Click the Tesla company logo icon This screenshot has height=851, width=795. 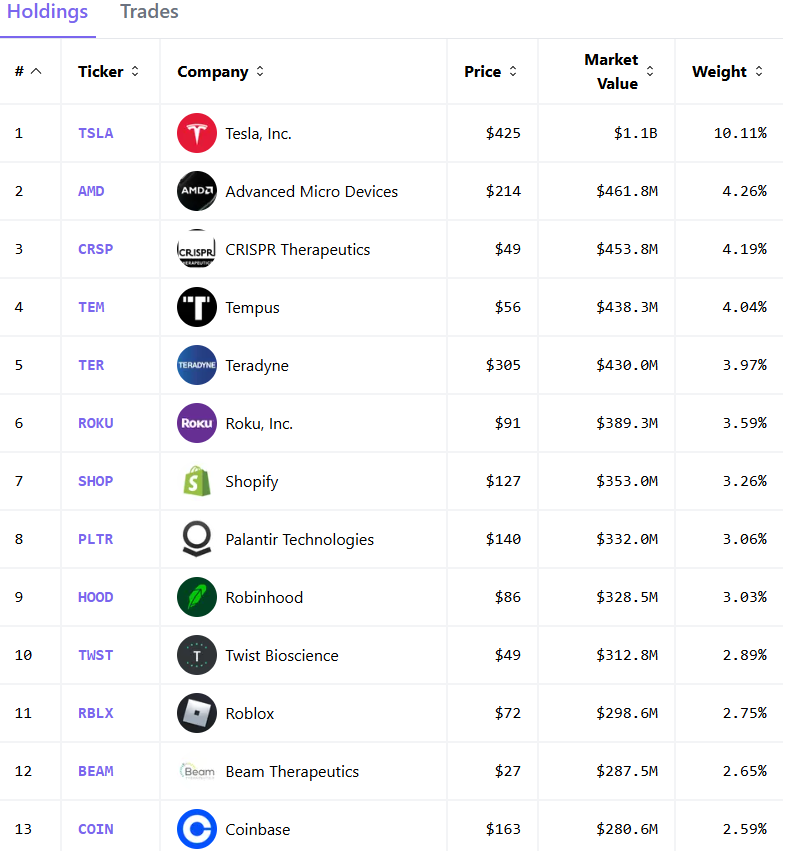click(x=197, y=133)
